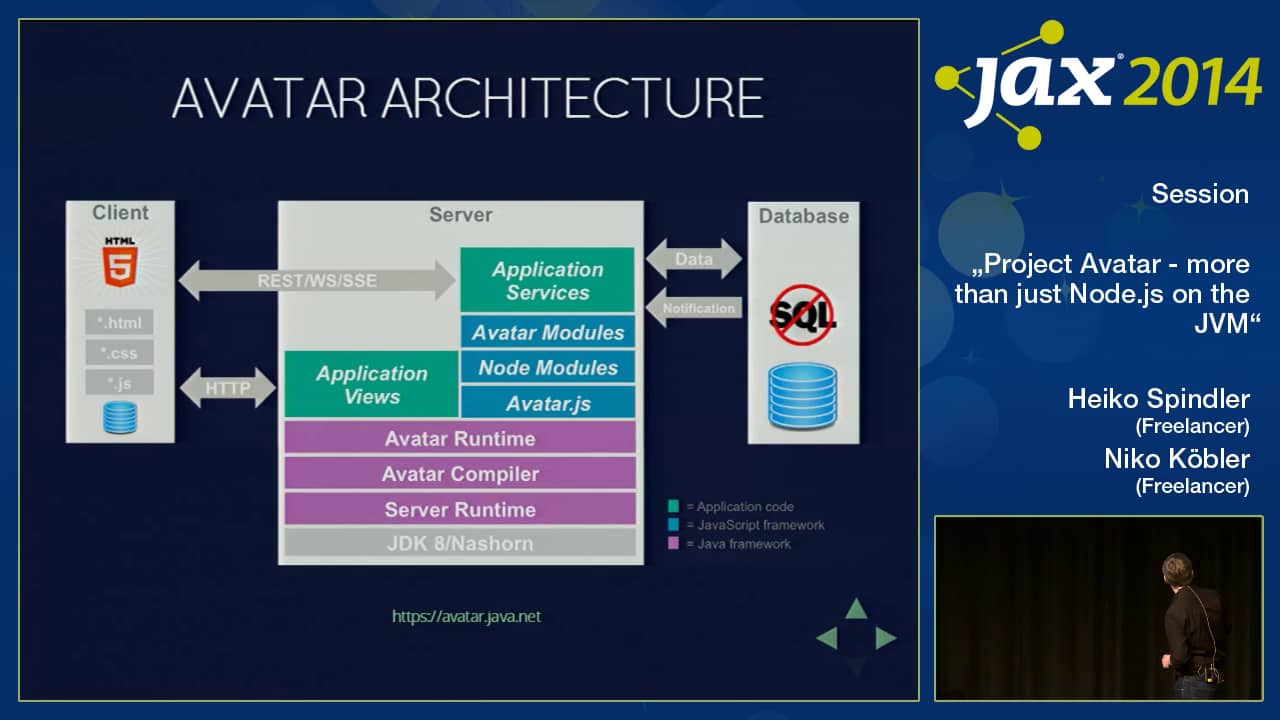Select the Avatar.js block

[x=548, y=402]
